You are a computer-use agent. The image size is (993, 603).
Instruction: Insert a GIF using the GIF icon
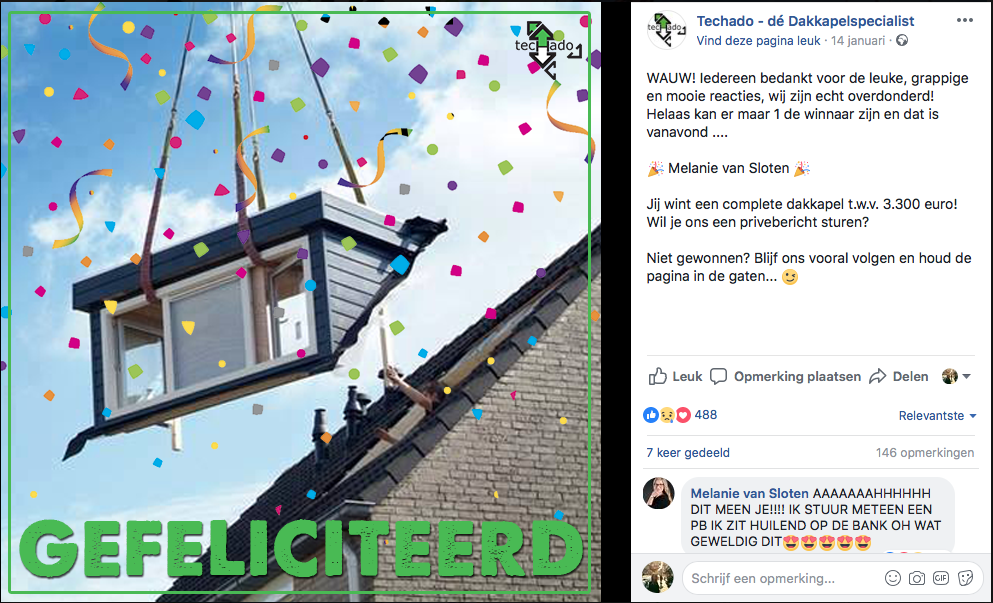(x=940, y=578)
